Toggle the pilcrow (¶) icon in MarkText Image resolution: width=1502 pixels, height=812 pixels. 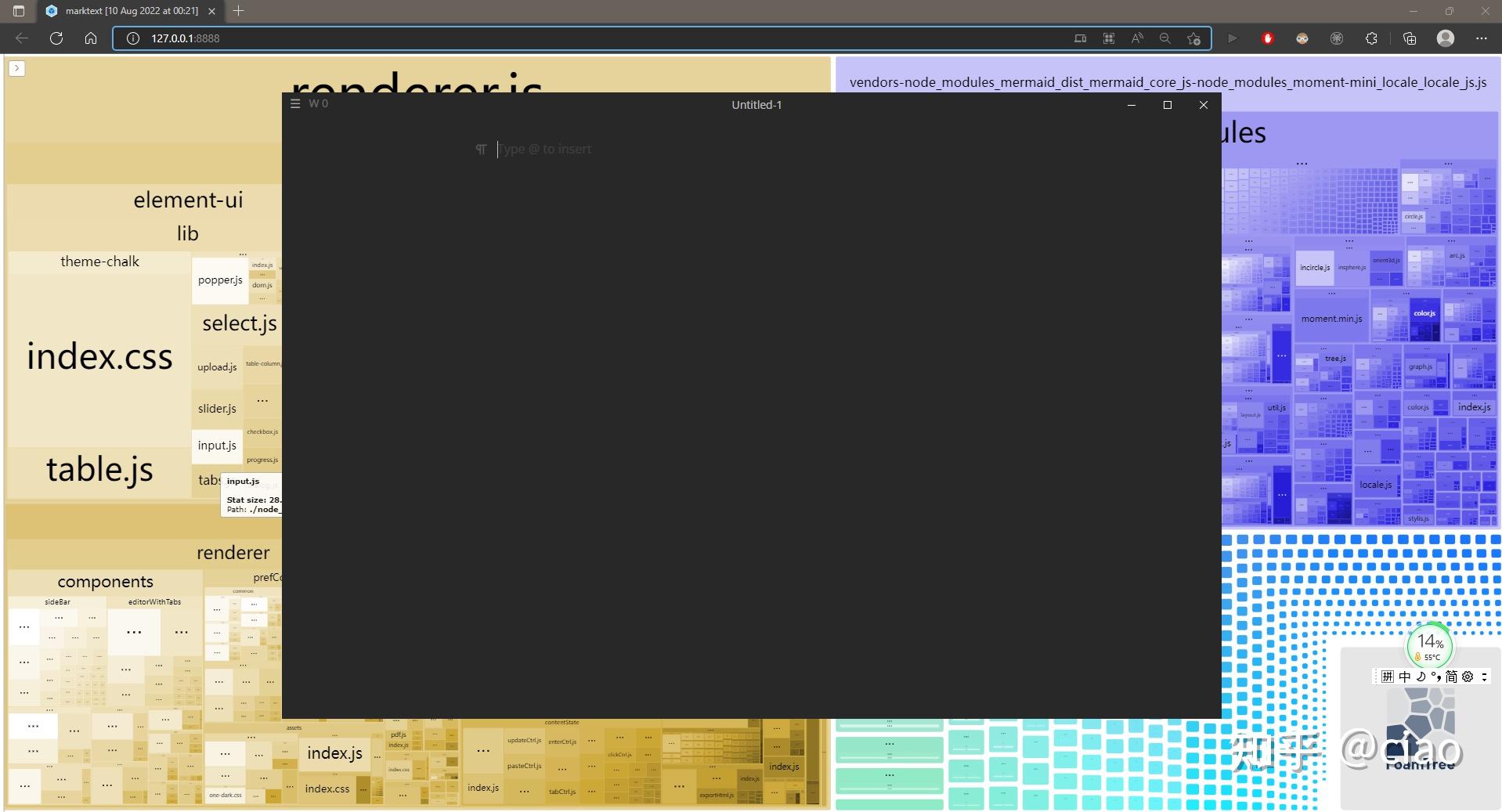point(481,149)
